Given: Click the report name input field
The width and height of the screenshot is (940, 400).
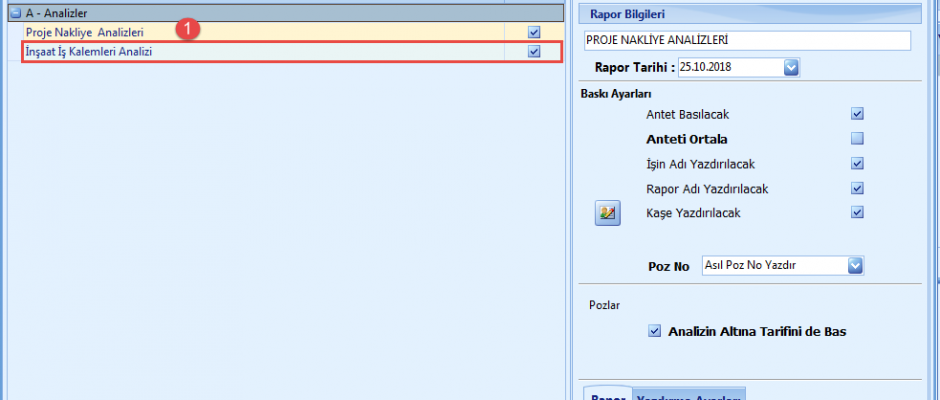Looking at the screenshot, I should point(746,40).
